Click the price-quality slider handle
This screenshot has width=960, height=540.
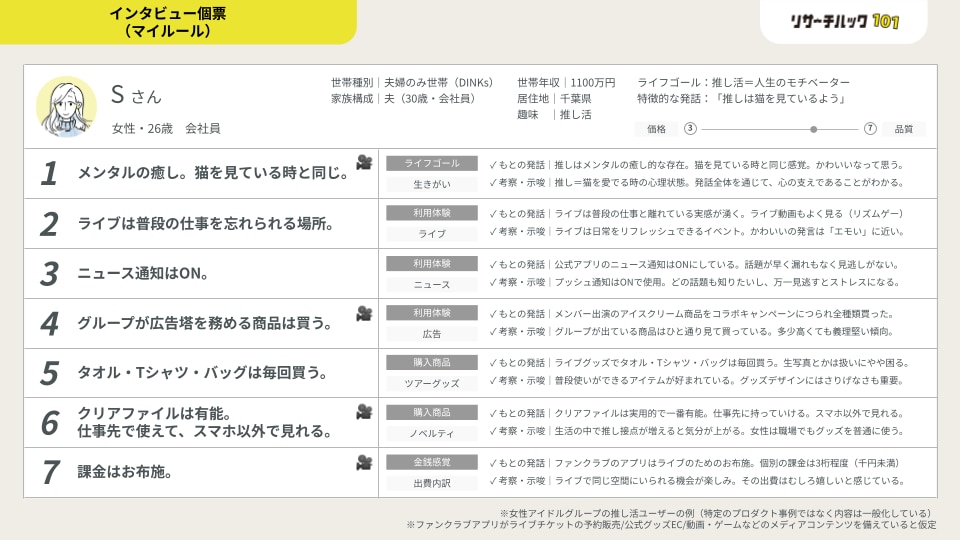click(x=813, y=129)
